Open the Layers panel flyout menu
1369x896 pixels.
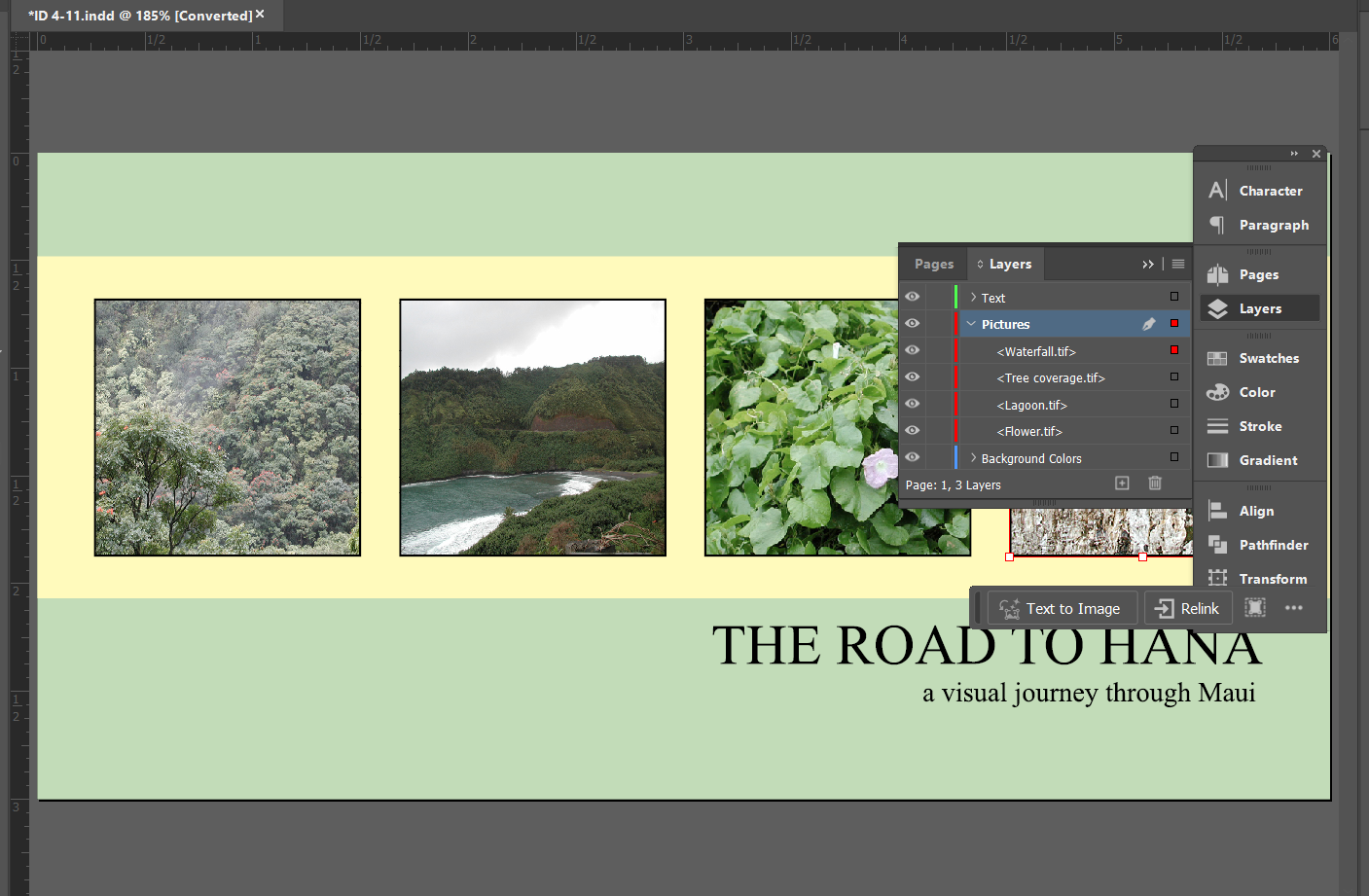[1178, 264]
